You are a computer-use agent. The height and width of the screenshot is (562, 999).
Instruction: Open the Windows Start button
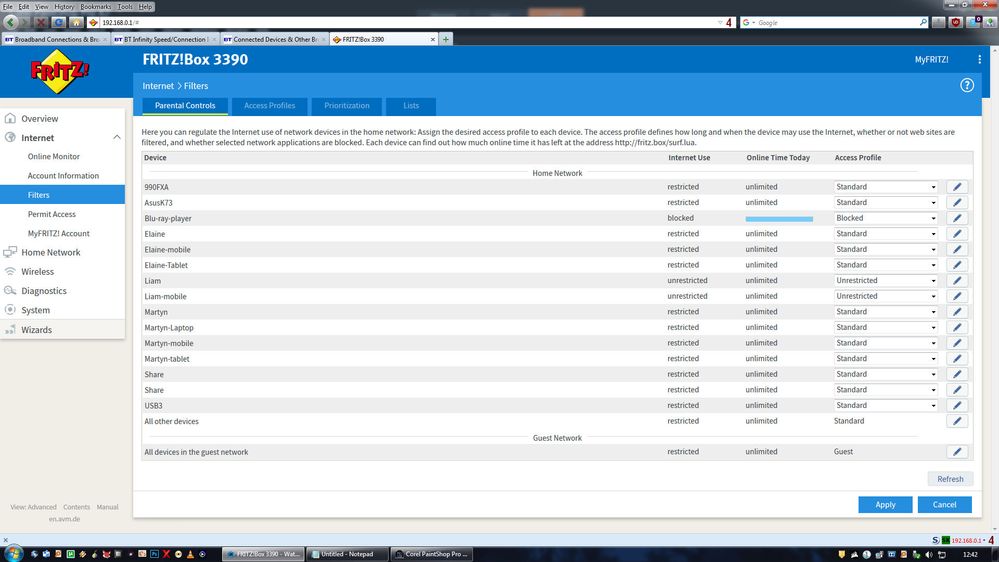coord(13,553)
